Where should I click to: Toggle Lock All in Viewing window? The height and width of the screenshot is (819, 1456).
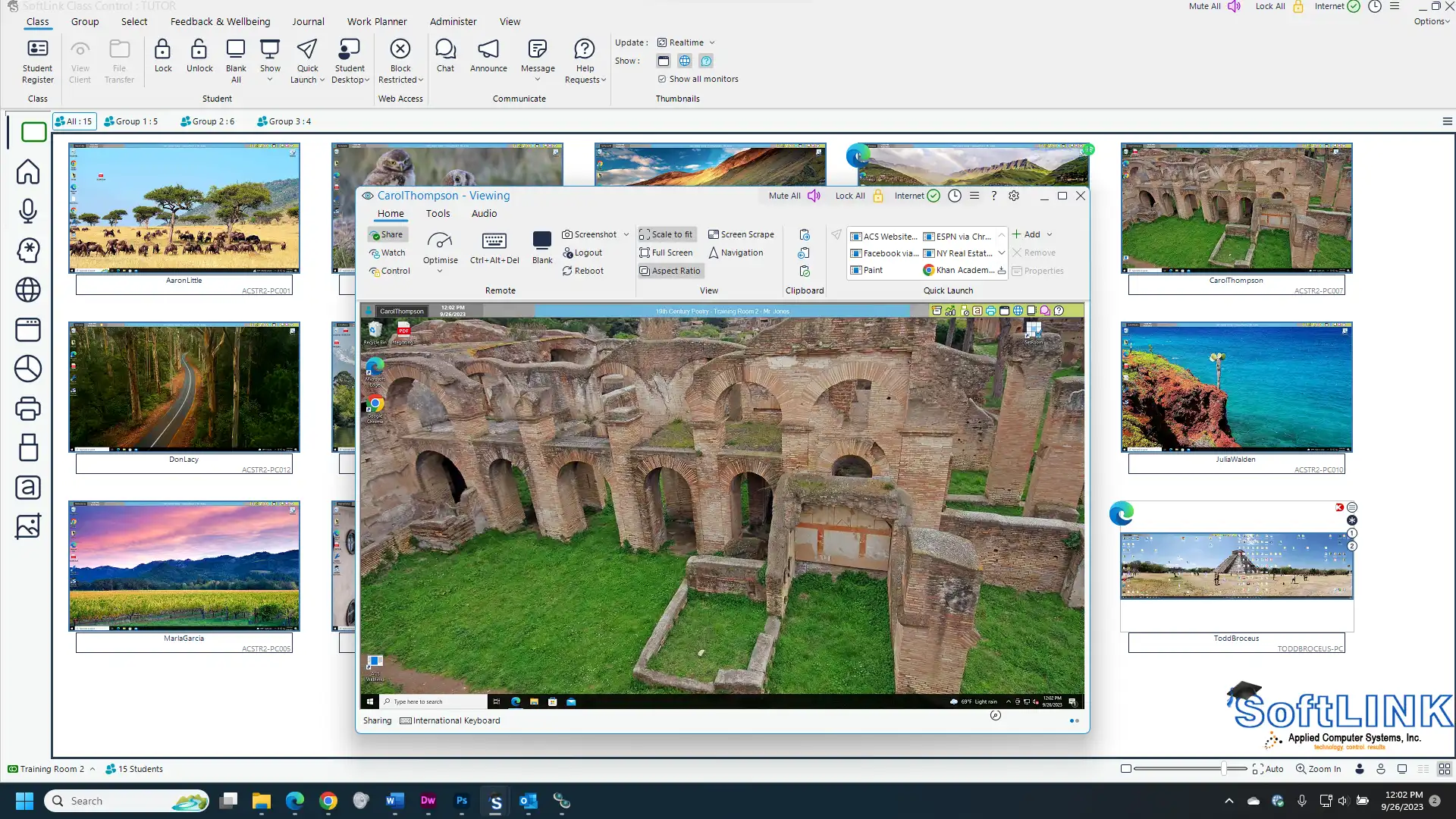click(859, 196)
